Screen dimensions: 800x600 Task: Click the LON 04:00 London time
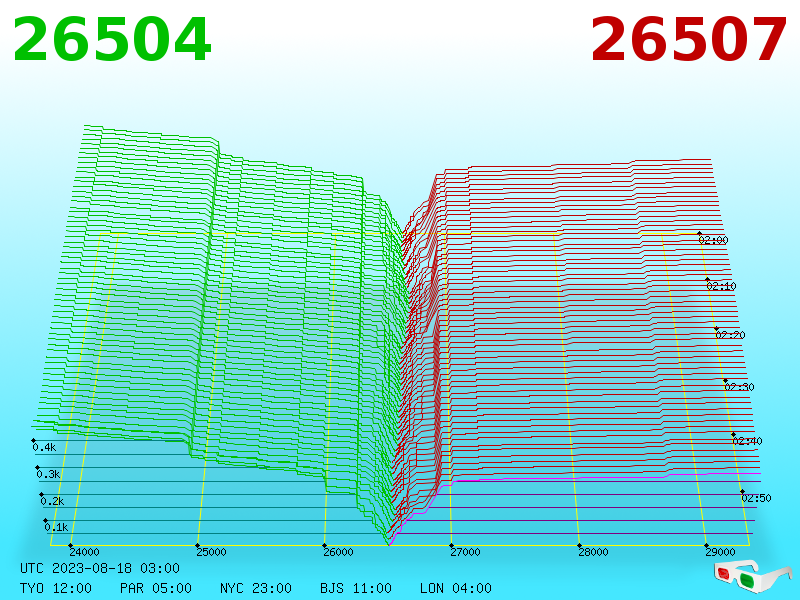click(456, 588)
